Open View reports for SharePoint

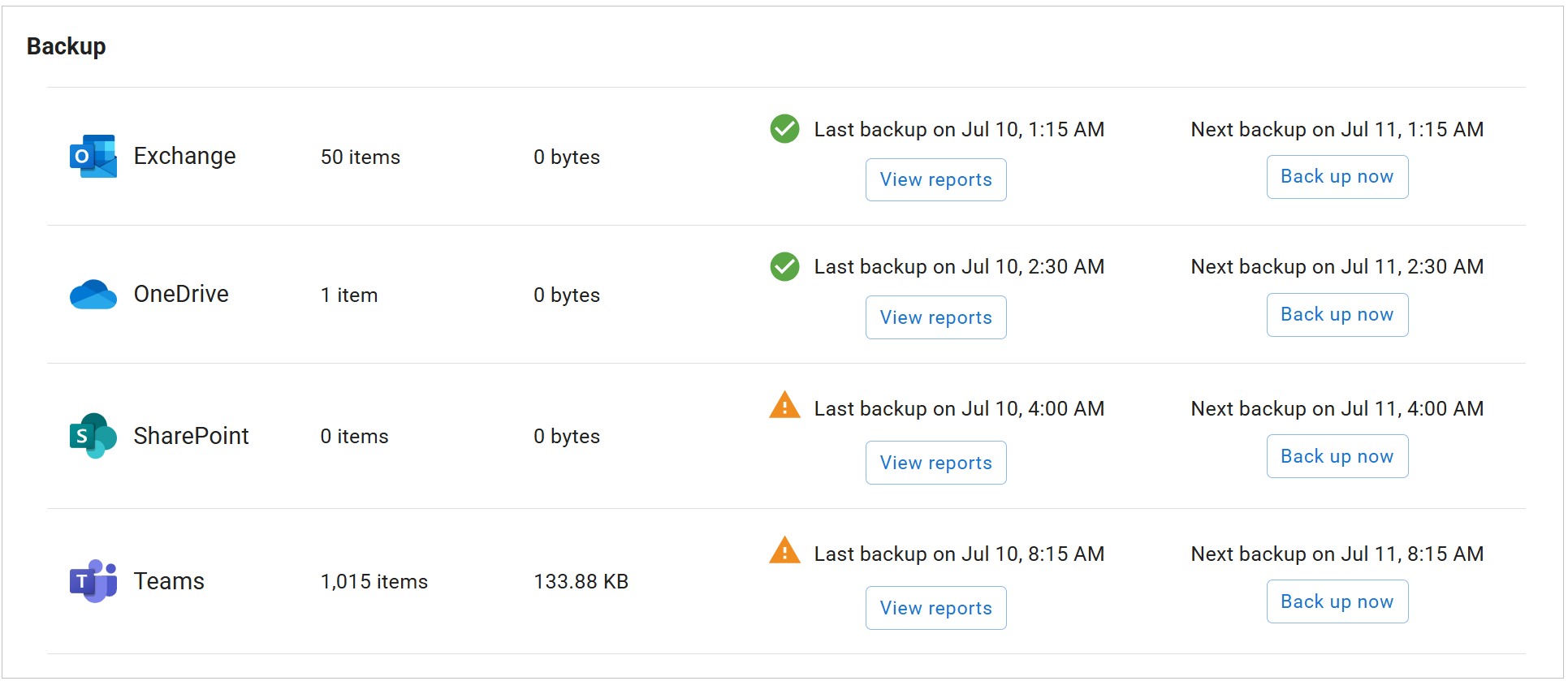pos(936,463)
